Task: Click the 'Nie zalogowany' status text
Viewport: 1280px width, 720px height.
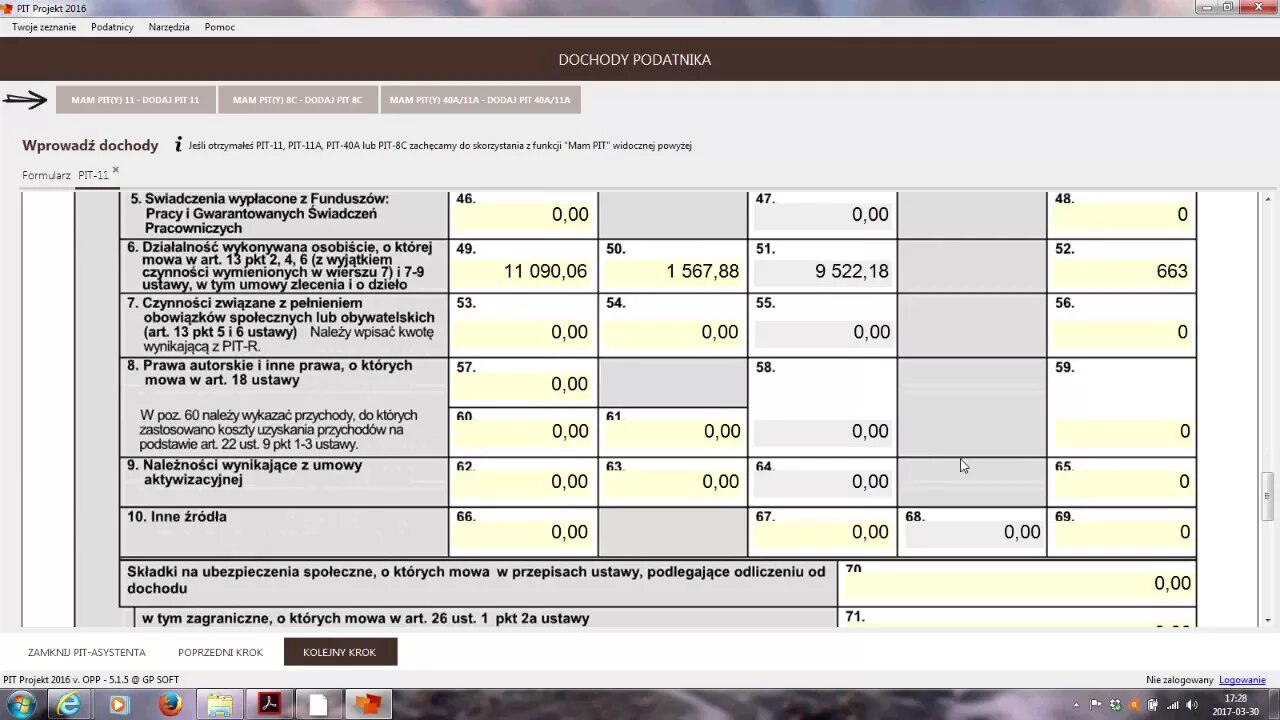Action: click(x=1180, y=680)
